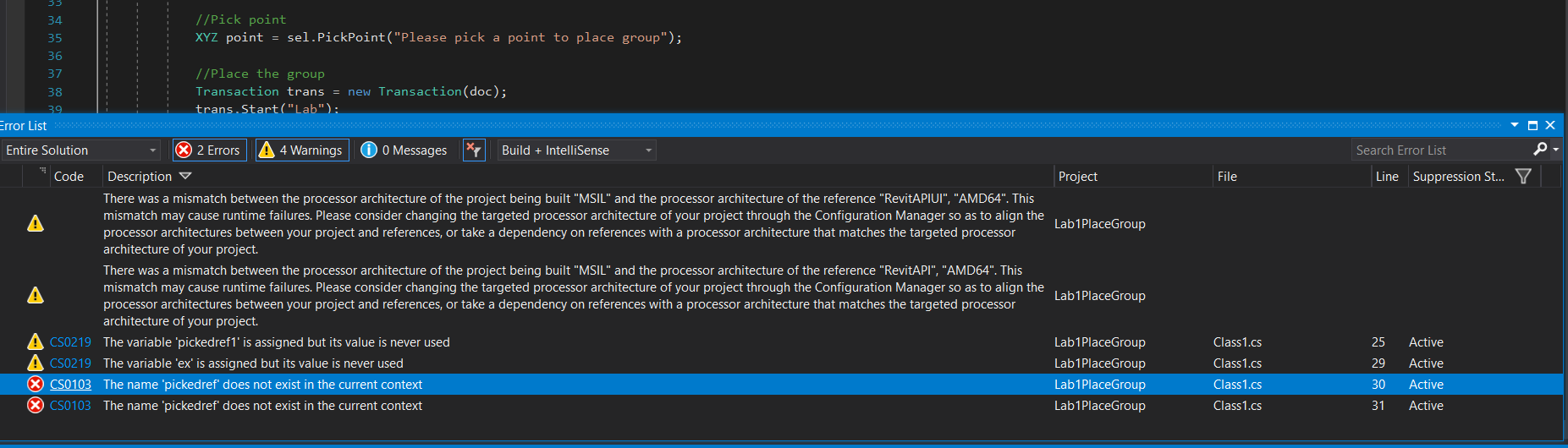Select the RevitAPI processor mismatch warning row
The height and width of the screenshot is (448, 1568).
[558, 296]
